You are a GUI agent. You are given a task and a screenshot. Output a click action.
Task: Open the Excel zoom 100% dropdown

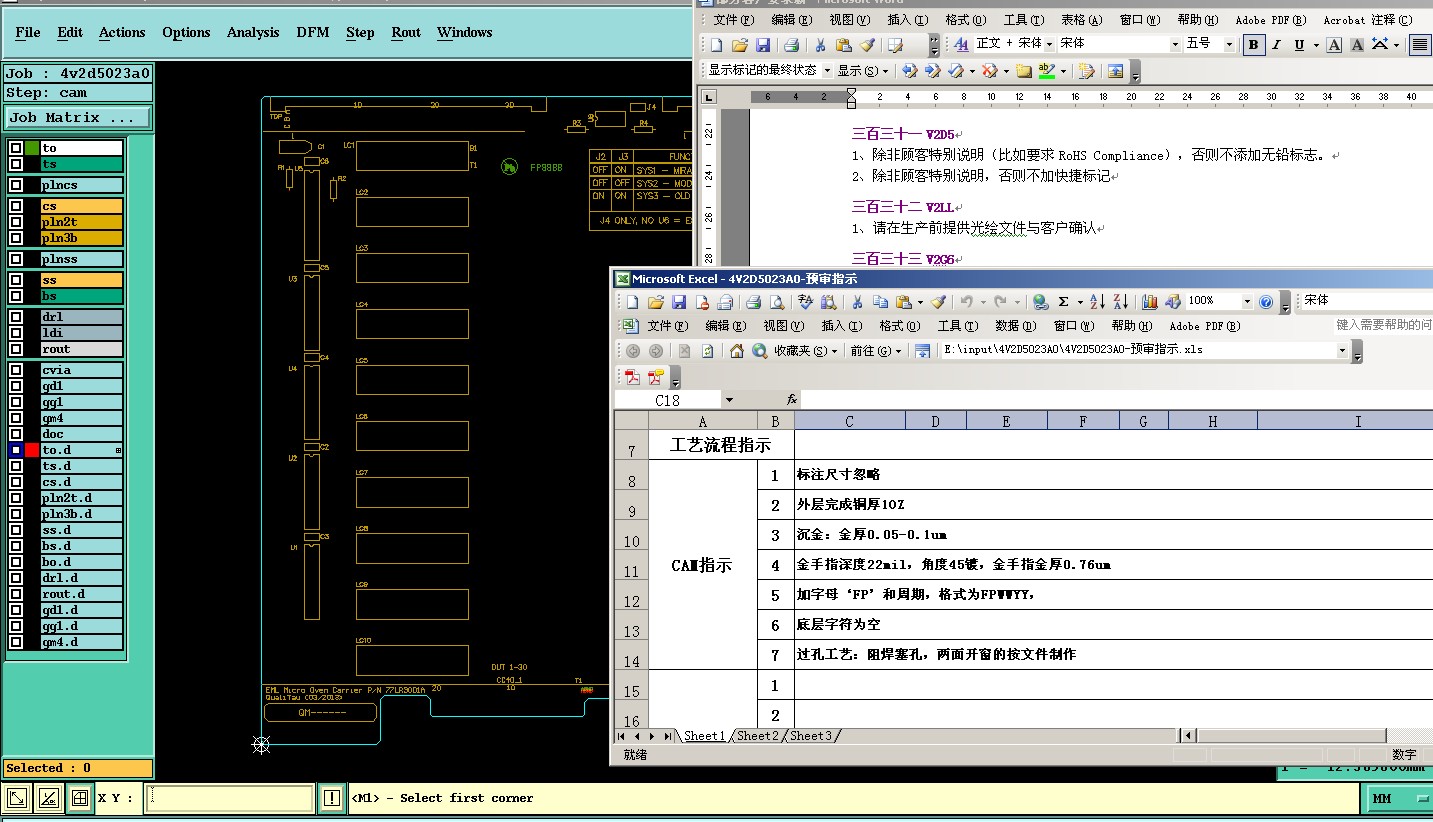click(x=1247, y=302)
